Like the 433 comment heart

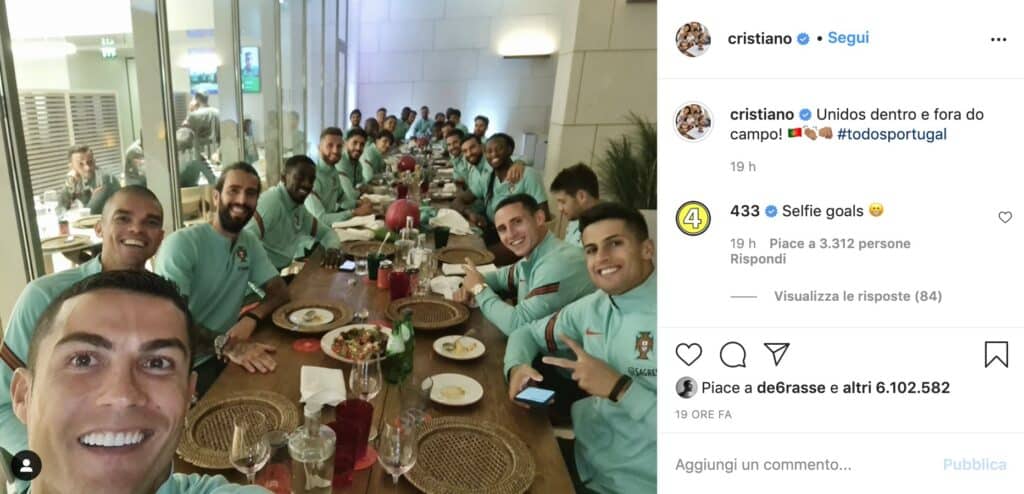pyautogui.click(x=1004, y=217)
